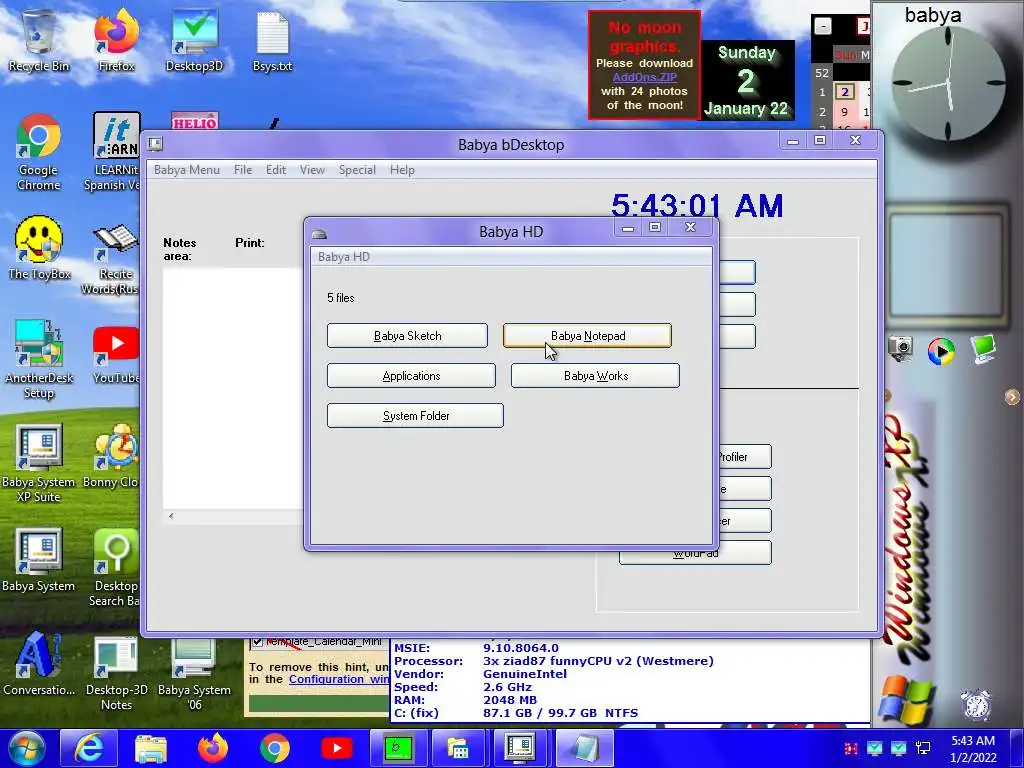
Task: Click the Babya HD menu label
Action: pyautogui.click(x=344, y=257)
